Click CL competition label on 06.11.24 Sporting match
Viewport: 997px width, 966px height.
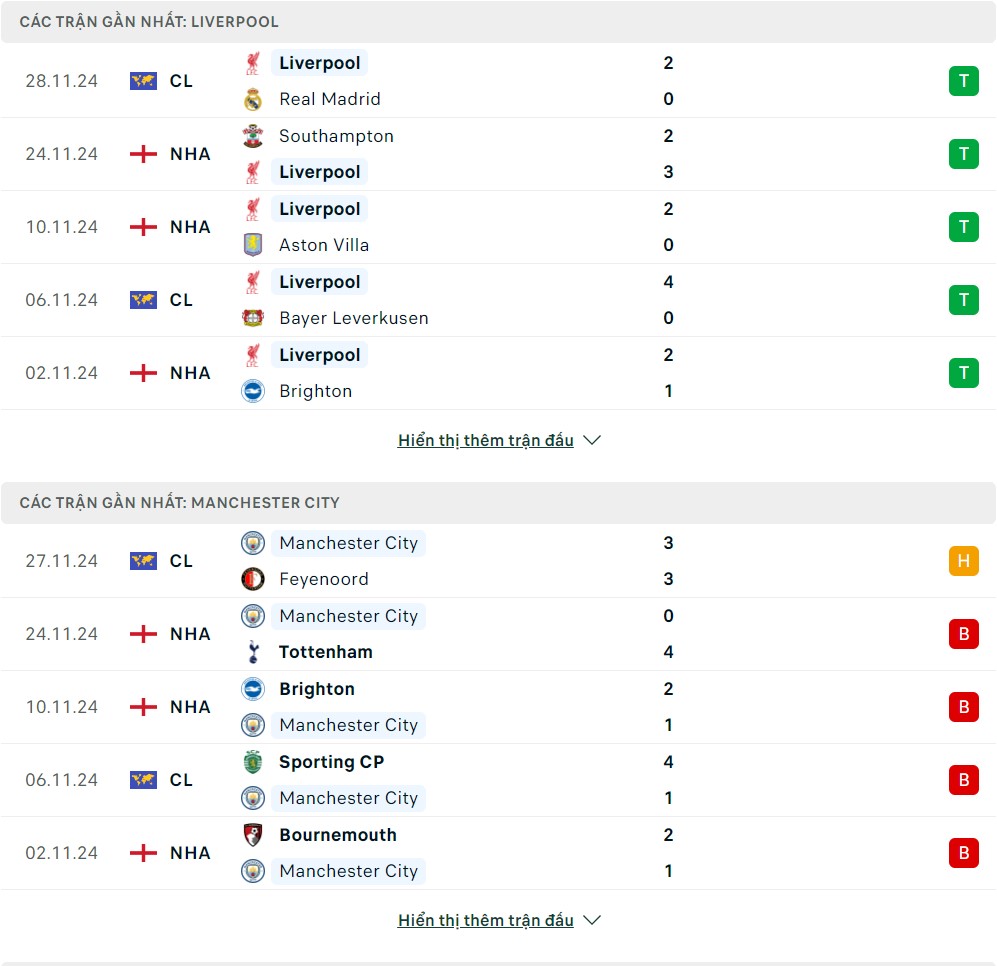[x=181, y=780]
